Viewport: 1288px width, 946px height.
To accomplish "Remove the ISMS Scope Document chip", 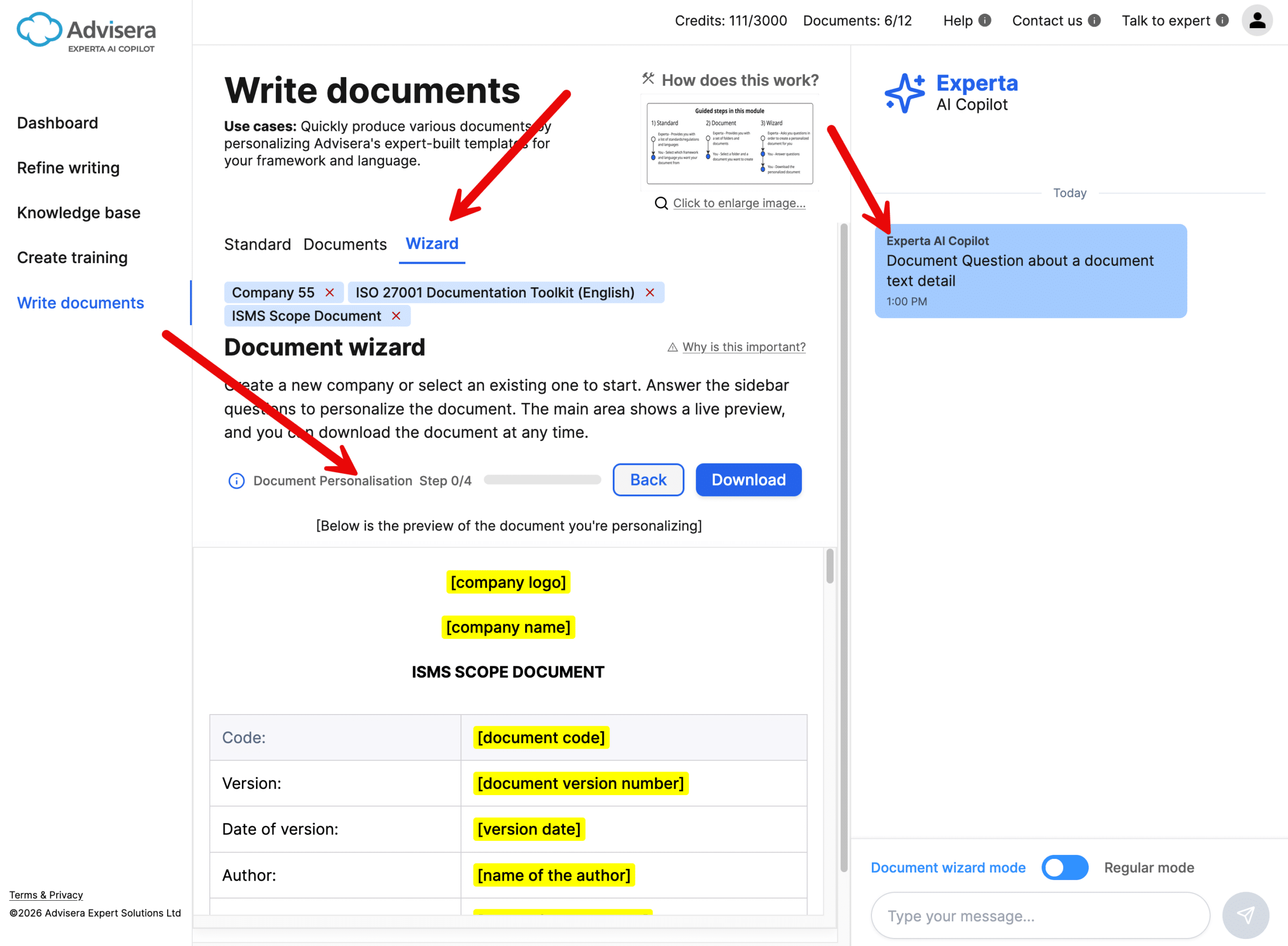I will coord(396,316).
